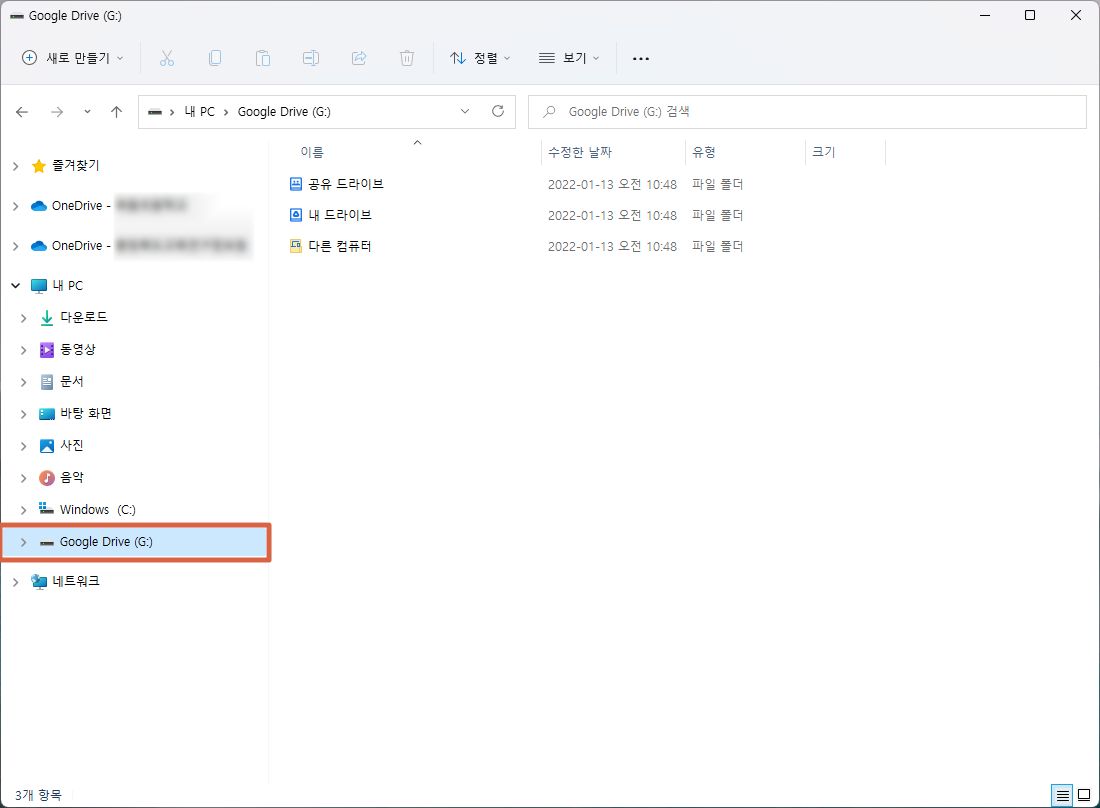Switch to large icons view in status bar
This screenshot has height=808, width=1100.
coord(1084,795)
